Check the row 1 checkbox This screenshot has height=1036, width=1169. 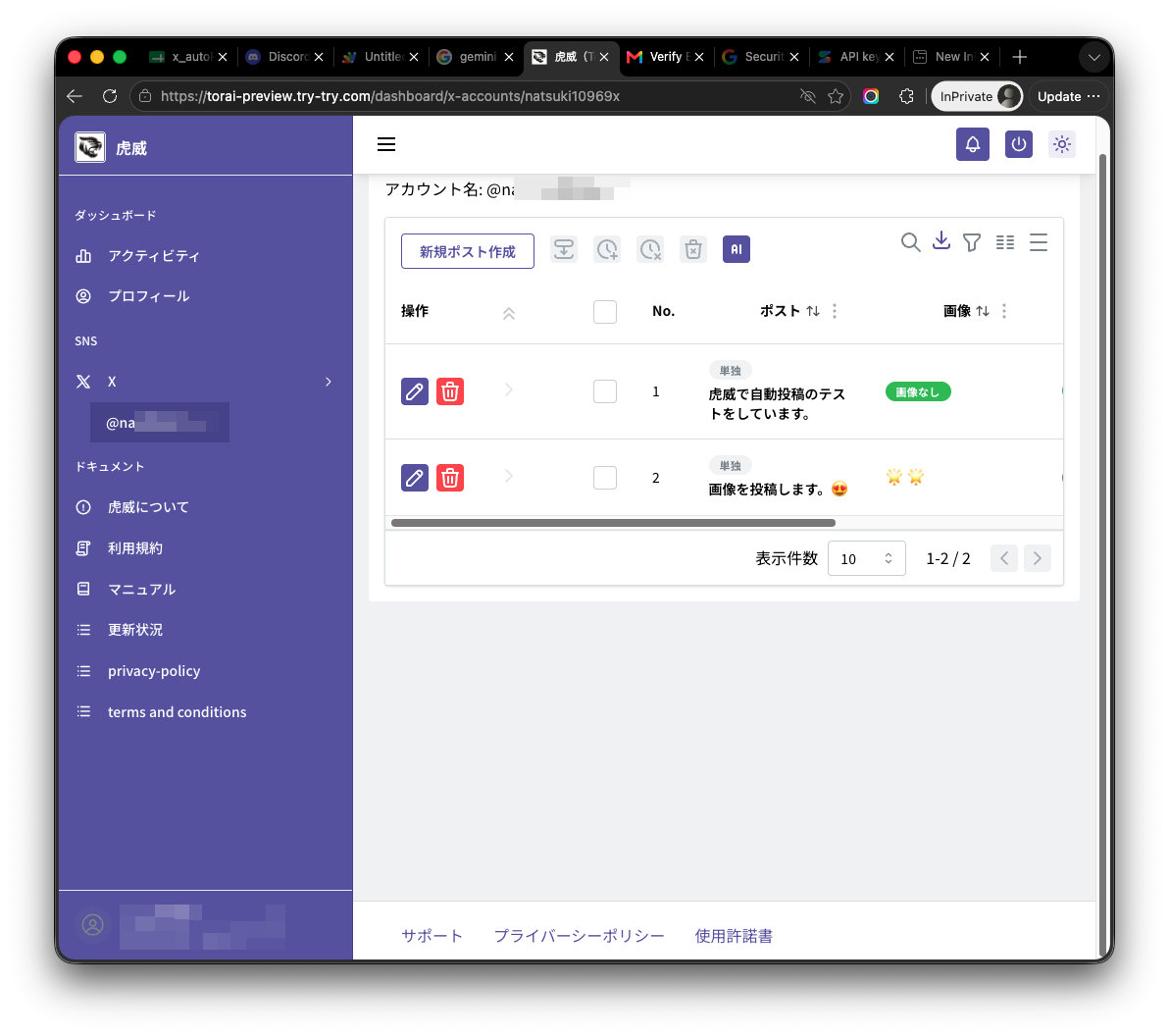(x=605, y=391)
